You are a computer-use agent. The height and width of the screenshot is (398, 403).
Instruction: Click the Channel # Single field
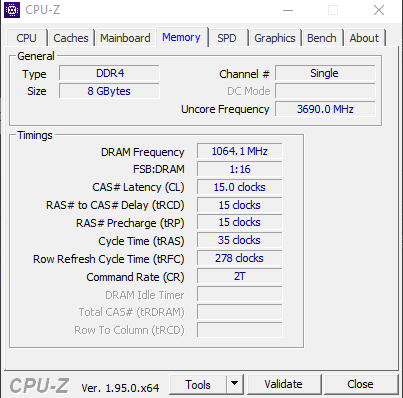tap(325, 73)
